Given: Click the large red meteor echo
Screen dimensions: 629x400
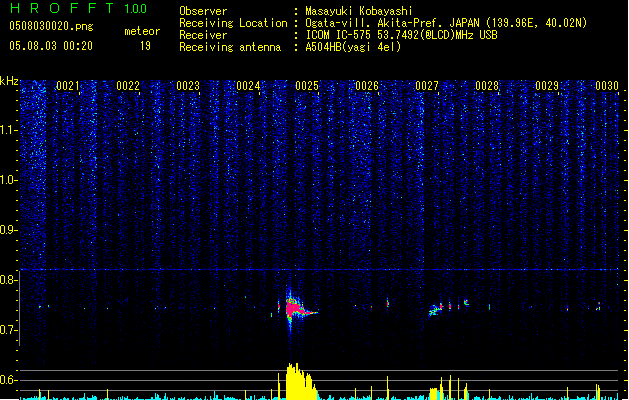Looking at the screenshot, I should click(x=294, y=309).
